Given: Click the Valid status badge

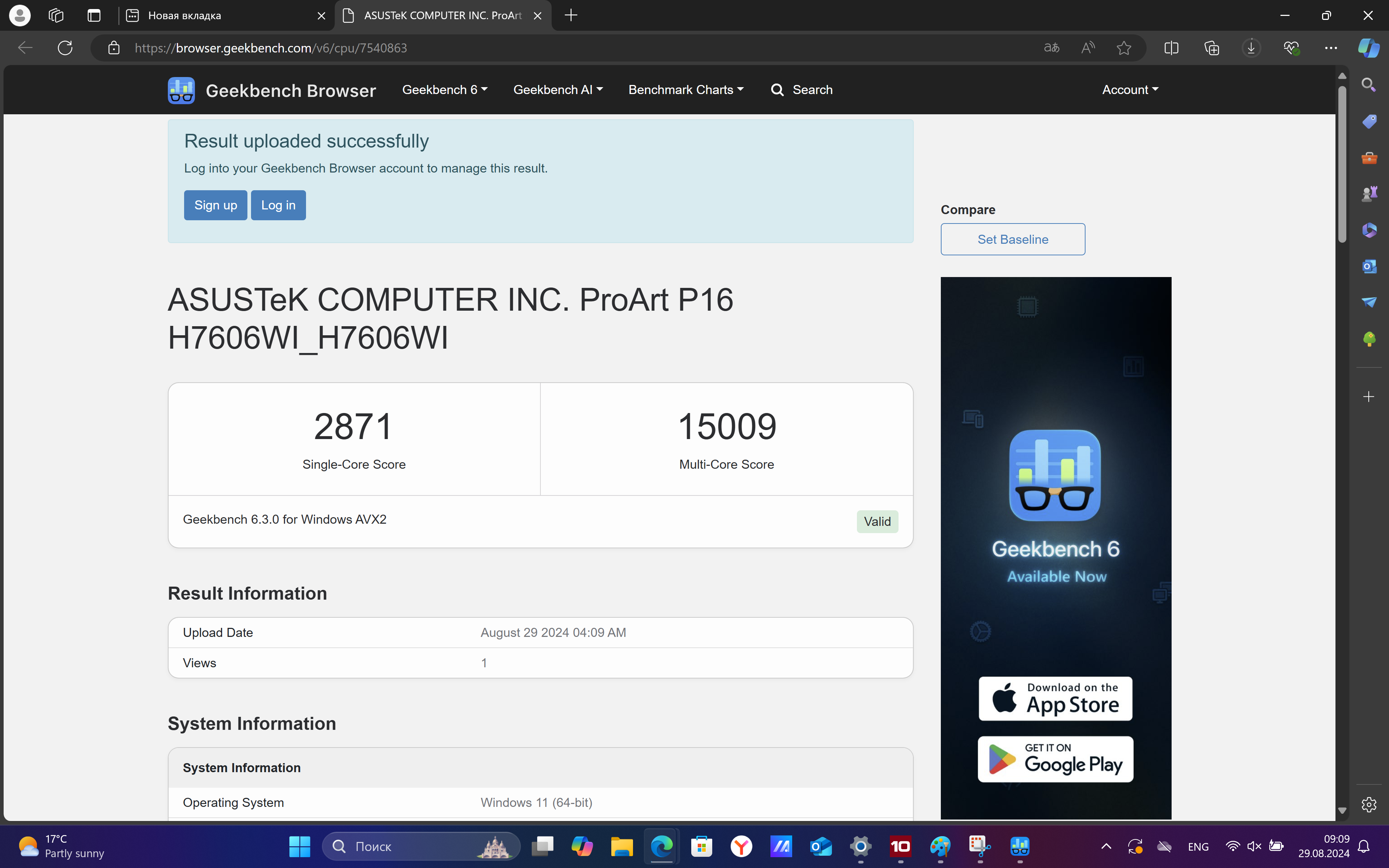Looking at the screenshot, I should pos(877,521).
